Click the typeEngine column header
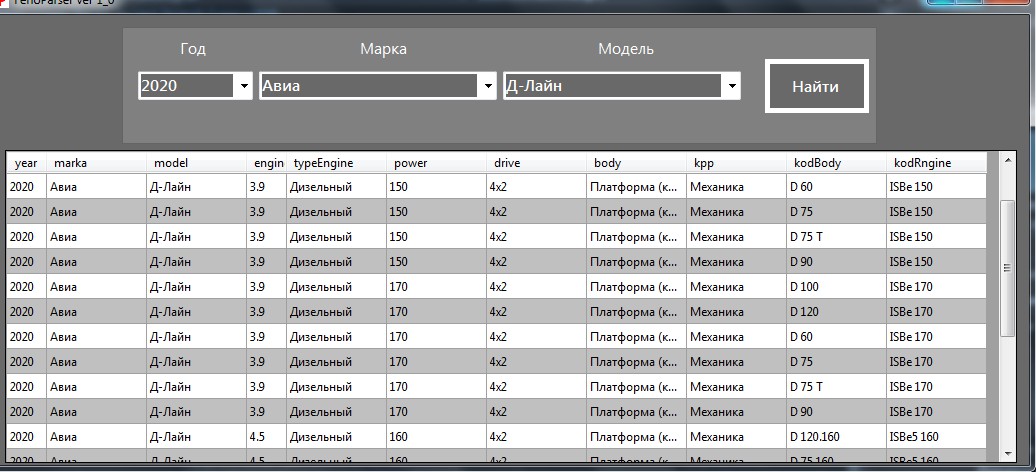The height and width of the screenshot is (472, 1036). [337, 163]
